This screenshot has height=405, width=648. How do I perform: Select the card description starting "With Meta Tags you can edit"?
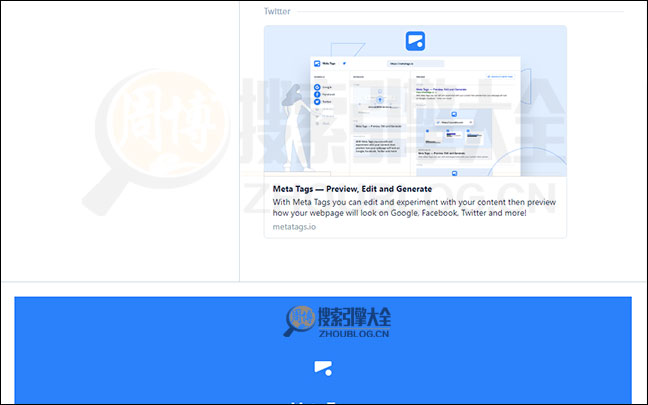click(414, 207)
